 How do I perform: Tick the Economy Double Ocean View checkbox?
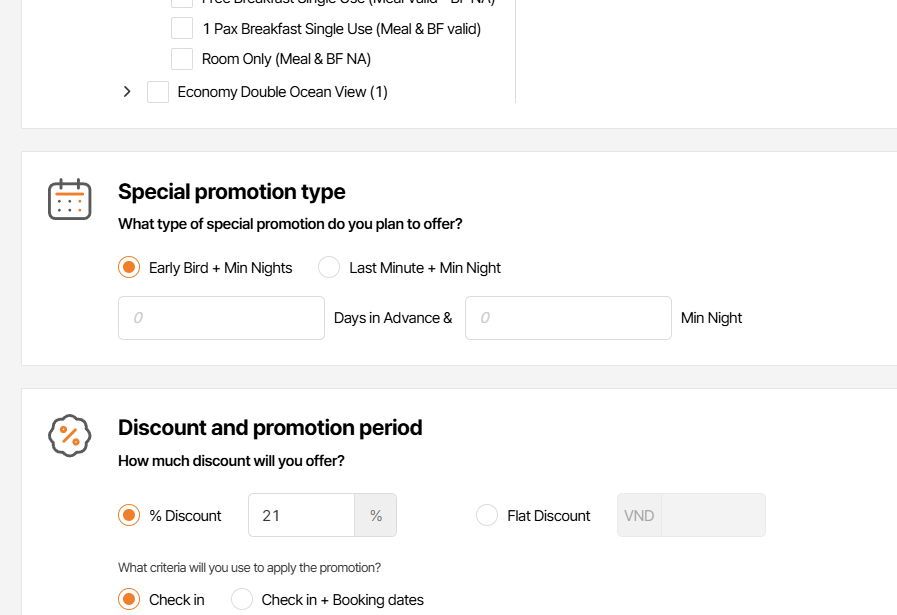[158, 92]
